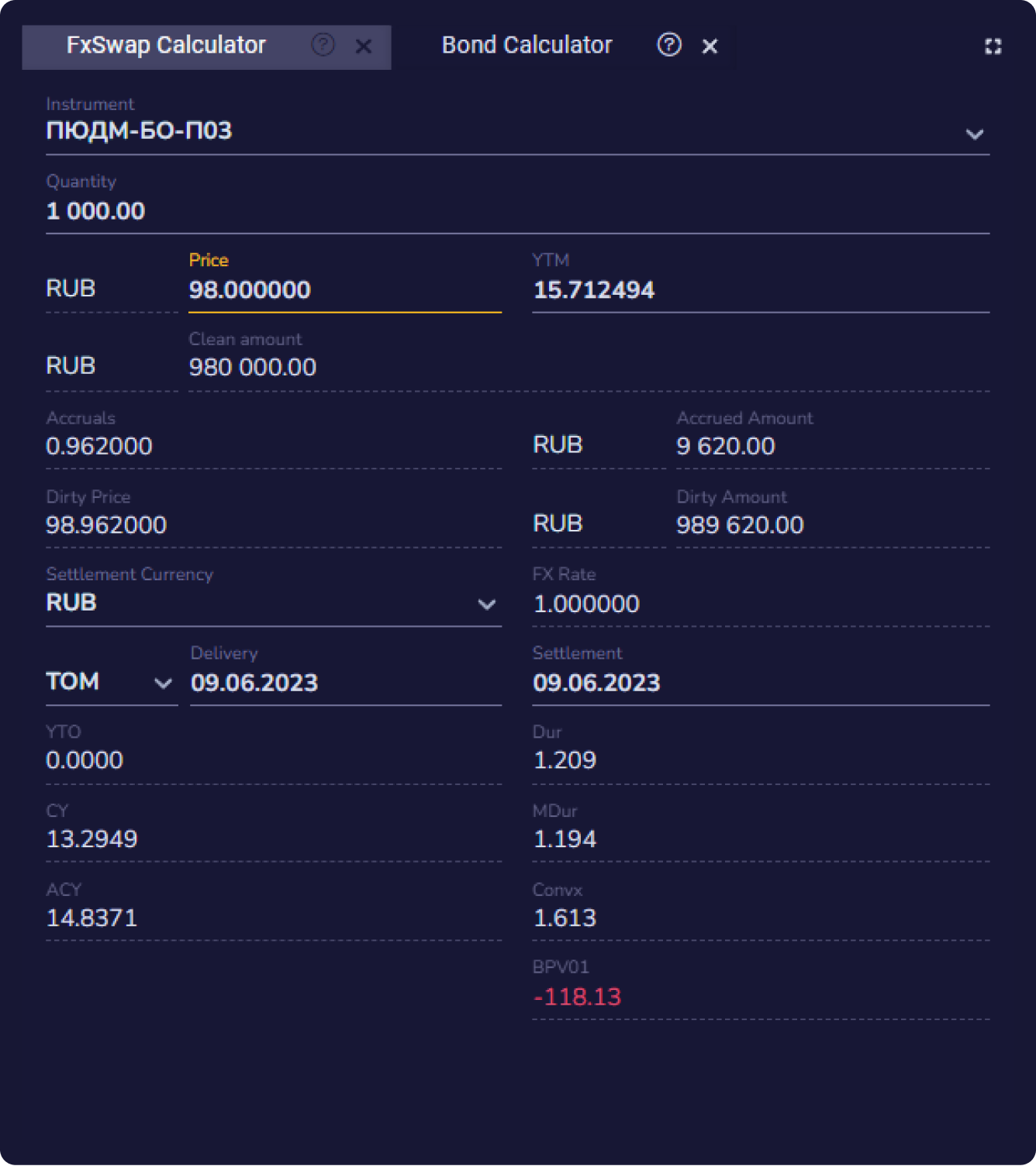The width and height of the screenshot is (1036, 1166).
Task: Switch to the FxSwap Calculator tab
Action: point(166,46)
